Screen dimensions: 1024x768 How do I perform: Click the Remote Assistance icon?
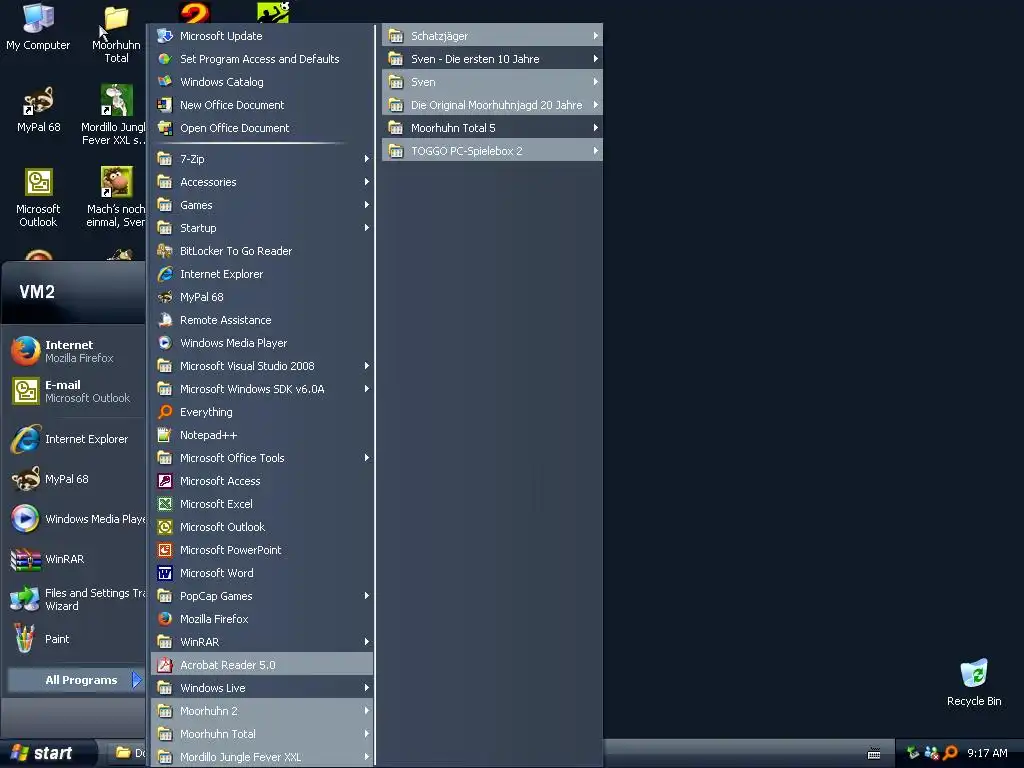click(165, 320)
